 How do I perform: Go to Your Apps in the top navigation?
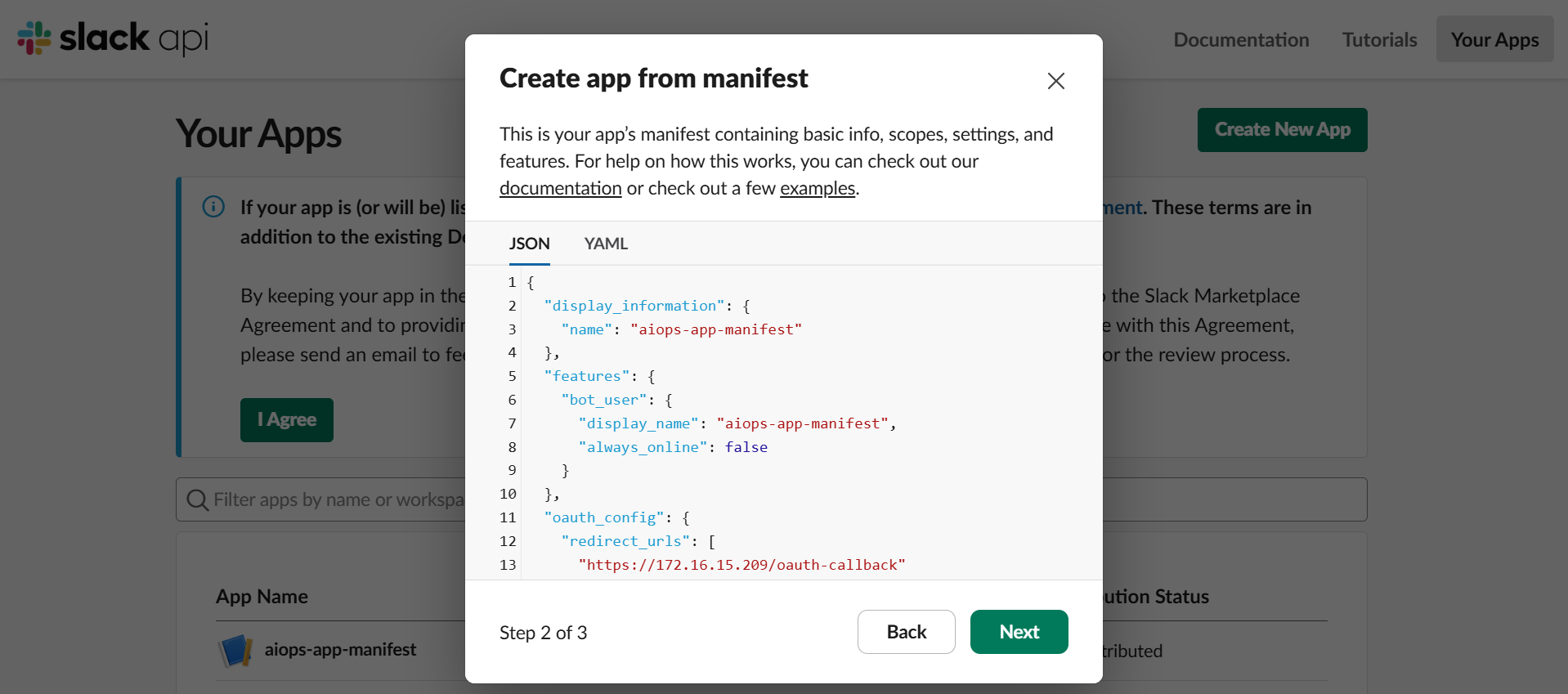pyautogui.click(x=1494, y=39)
